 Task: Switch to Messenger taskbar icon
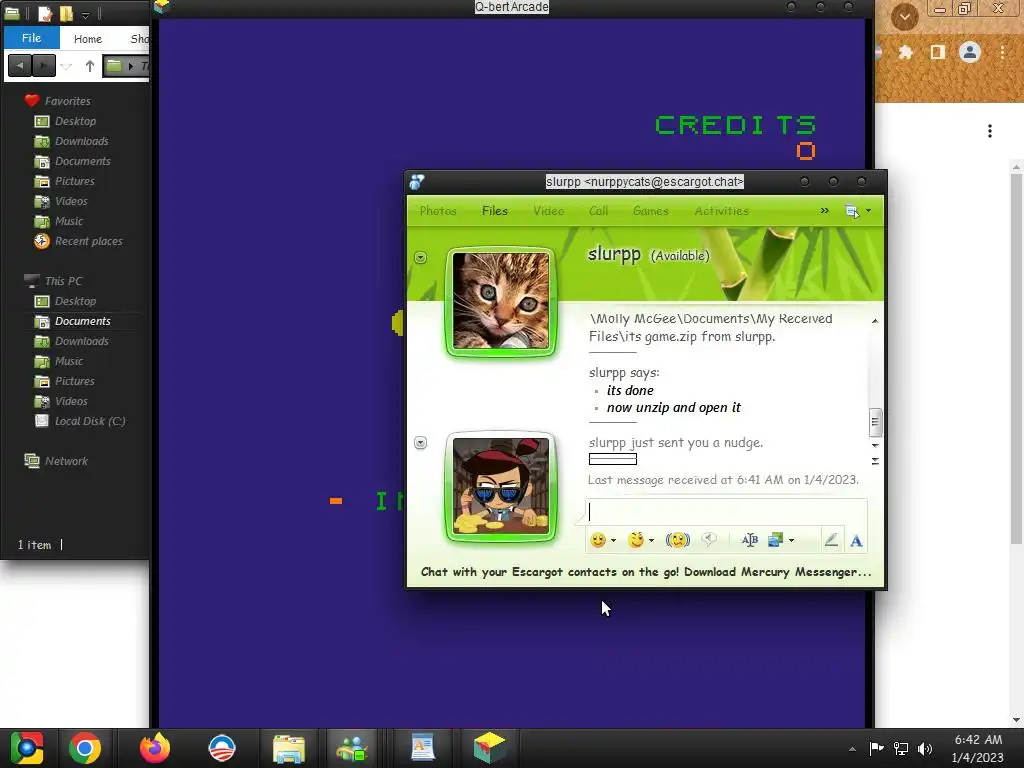(352, 748)
